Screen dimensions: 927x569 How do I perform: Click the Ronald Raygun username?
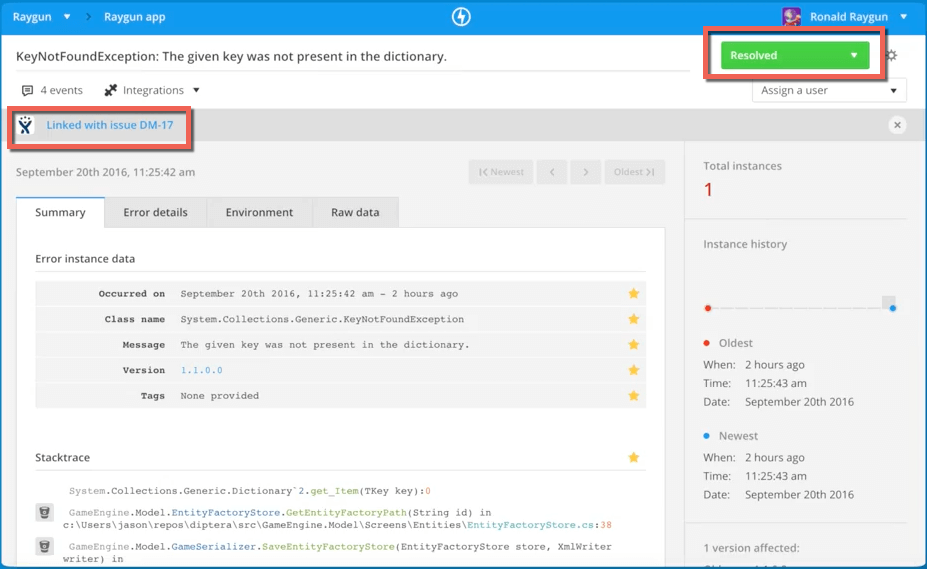click(848, 17)
